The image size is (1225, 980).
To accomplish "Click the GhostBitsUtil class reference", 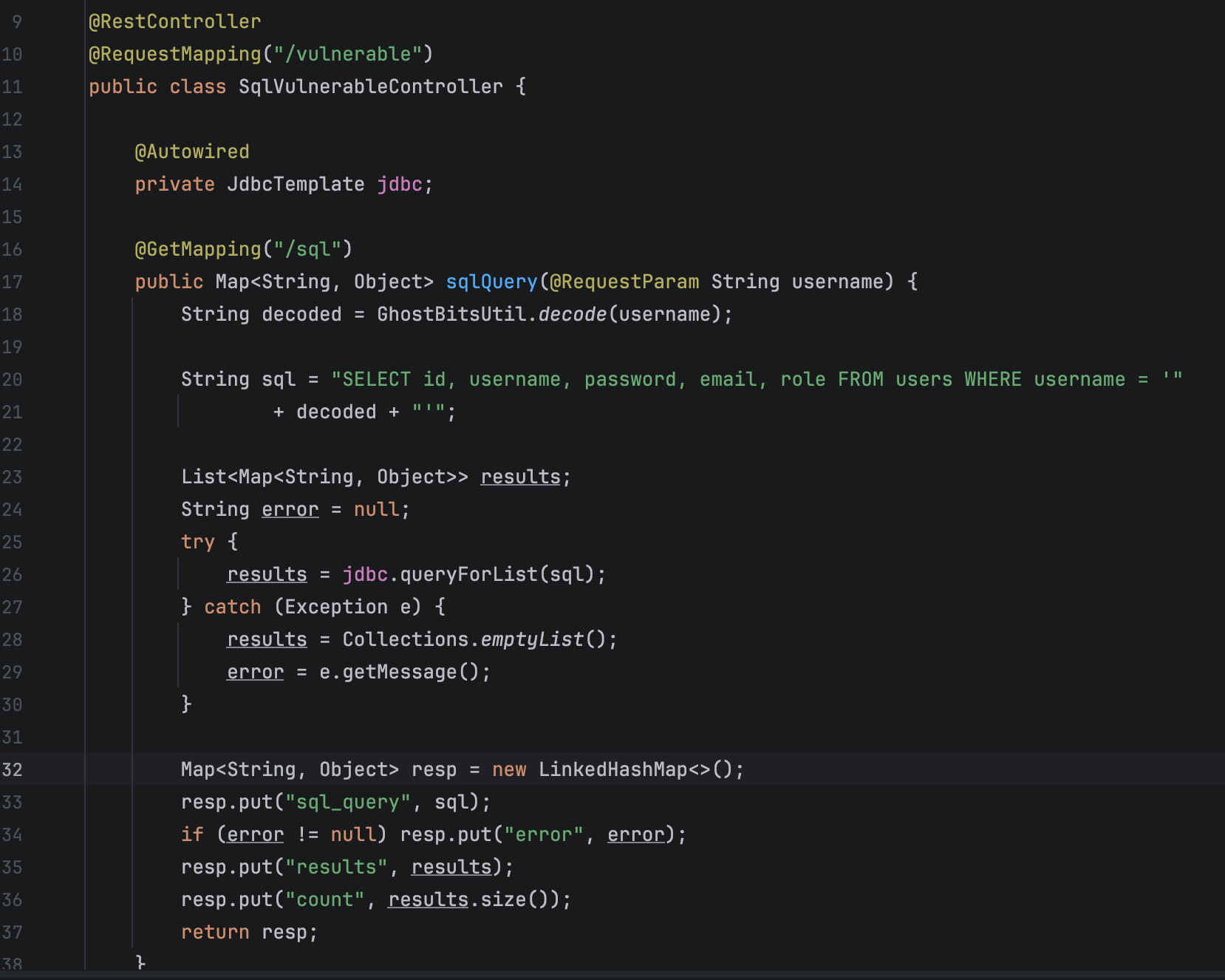I will coord(452,314).
